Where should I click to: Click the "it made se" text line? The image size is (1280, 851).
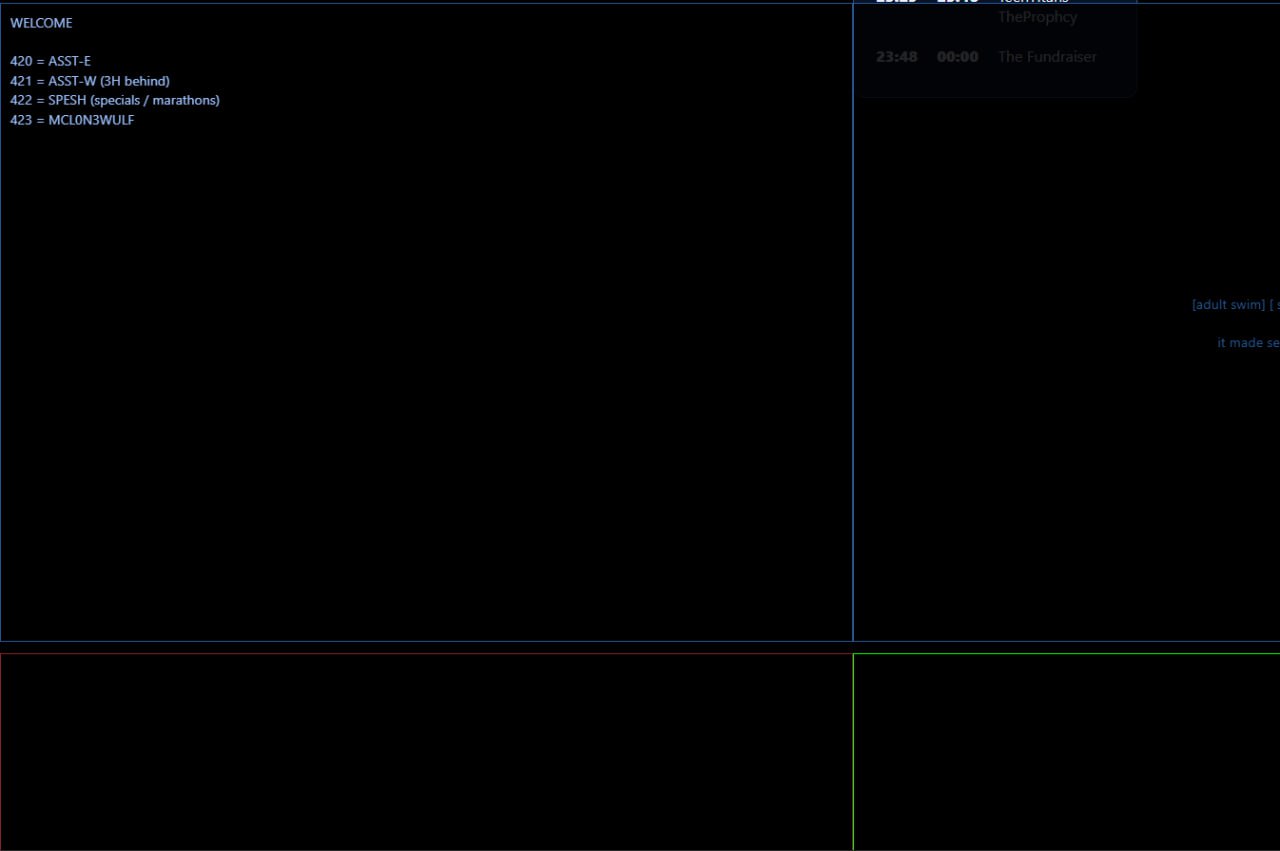pyautogui.click(x=1248, y=343)
